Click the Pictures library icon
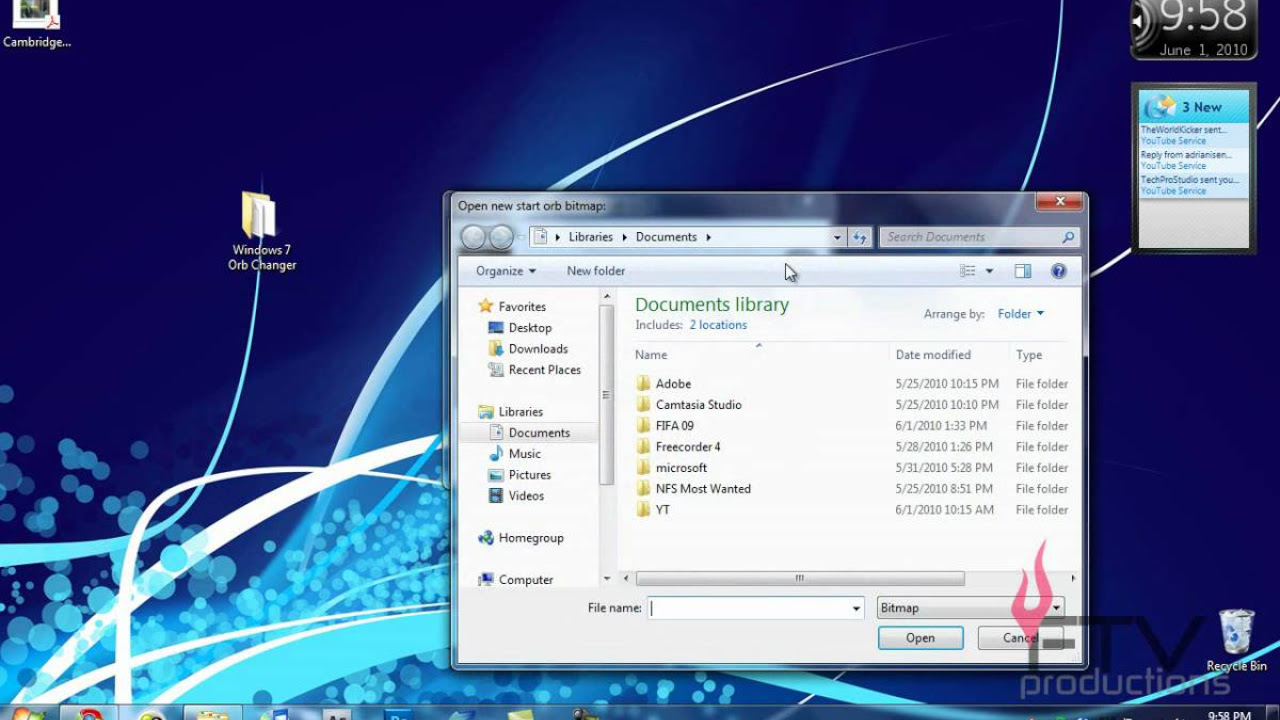The height and width of the screenshot is (720, 1280). point(496,475)
